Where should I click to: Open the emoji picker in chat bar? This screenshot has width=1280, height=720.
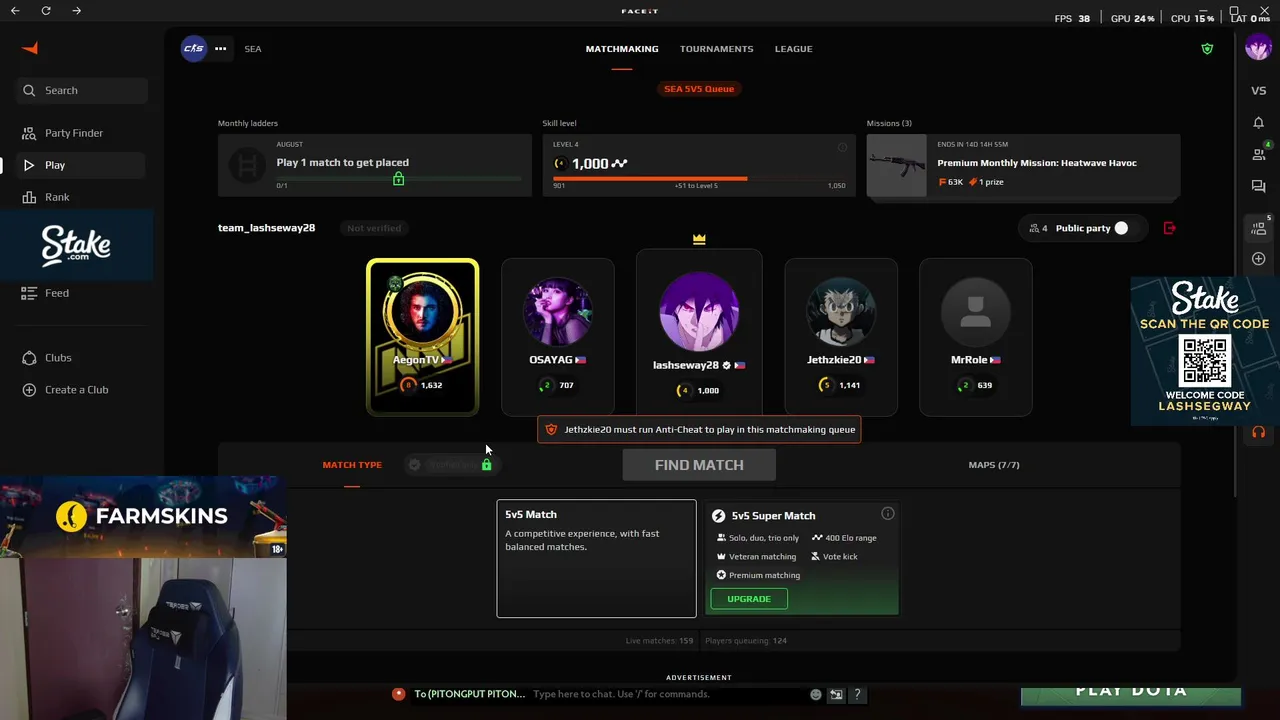816,694
